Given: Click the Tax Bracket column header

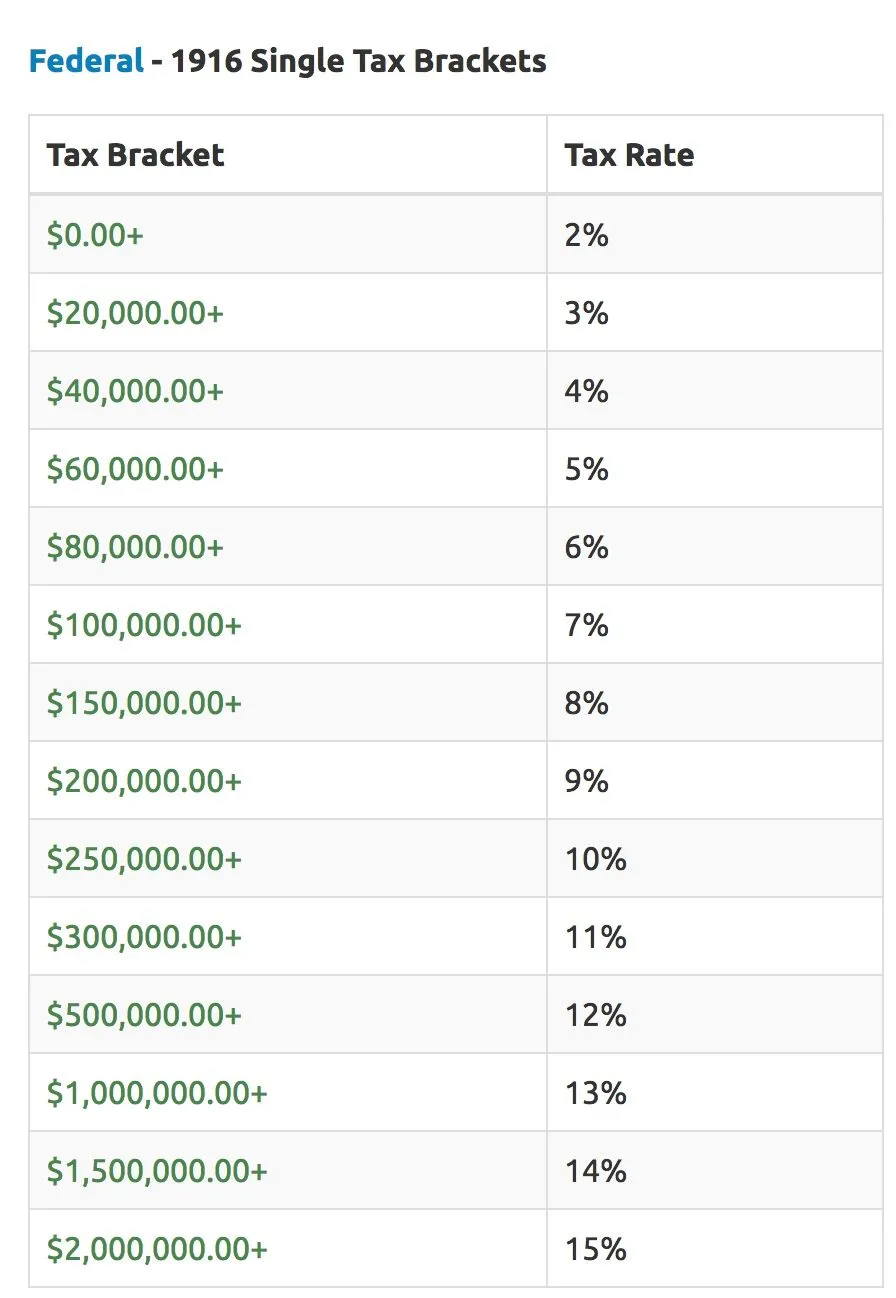Looking at the screenshot, I should pos(135,155).
